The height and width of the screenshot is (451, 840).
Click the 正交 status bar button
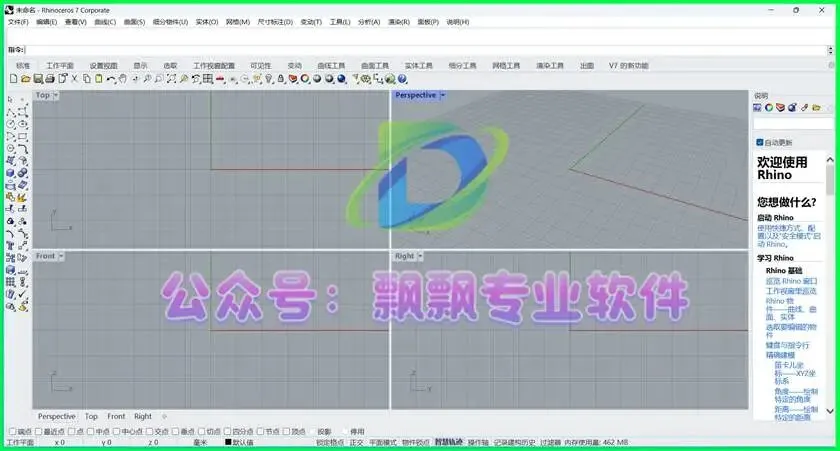356,442
